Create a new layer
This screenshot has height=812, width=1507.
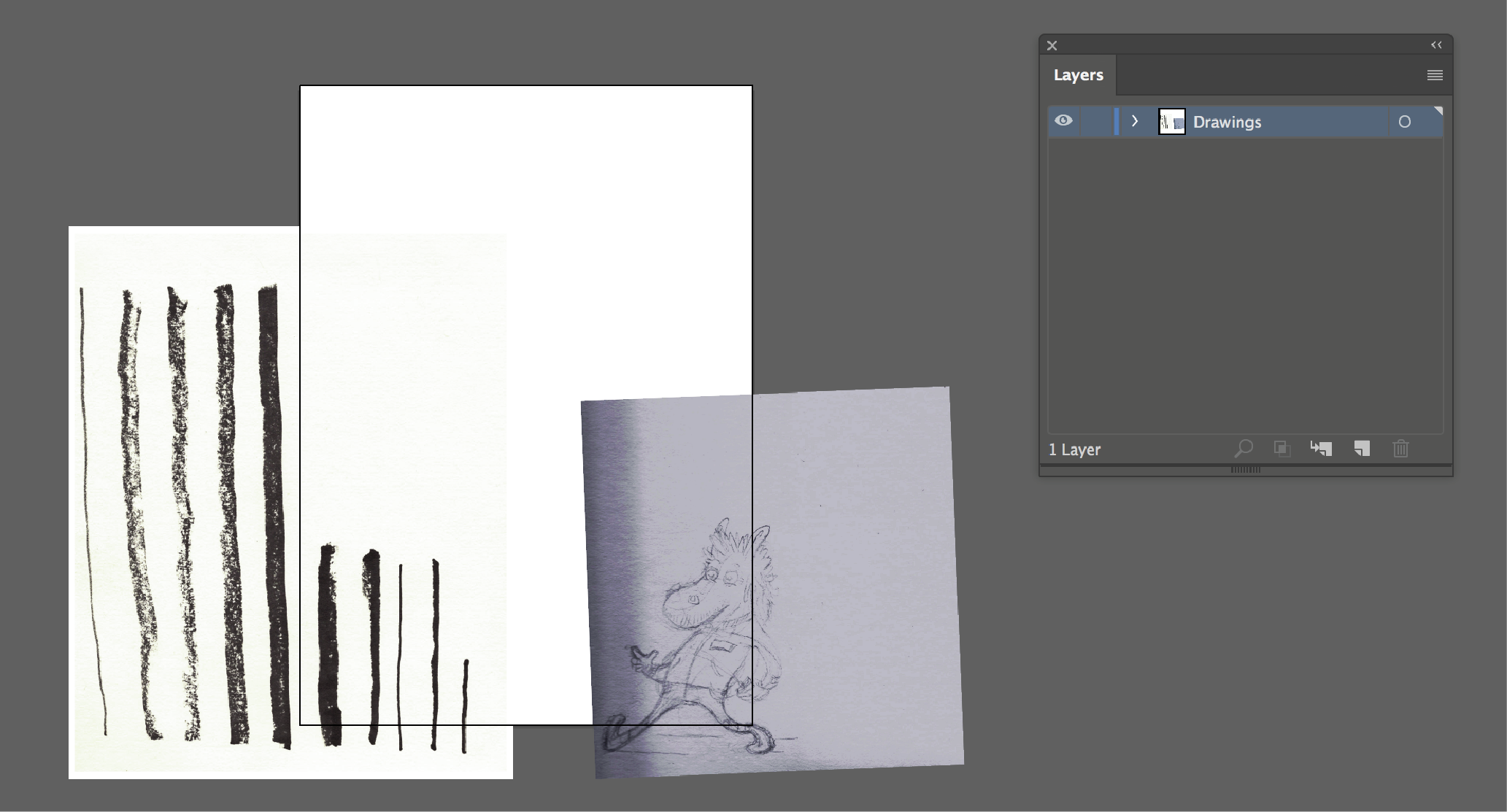click(x=1362, y=449)
